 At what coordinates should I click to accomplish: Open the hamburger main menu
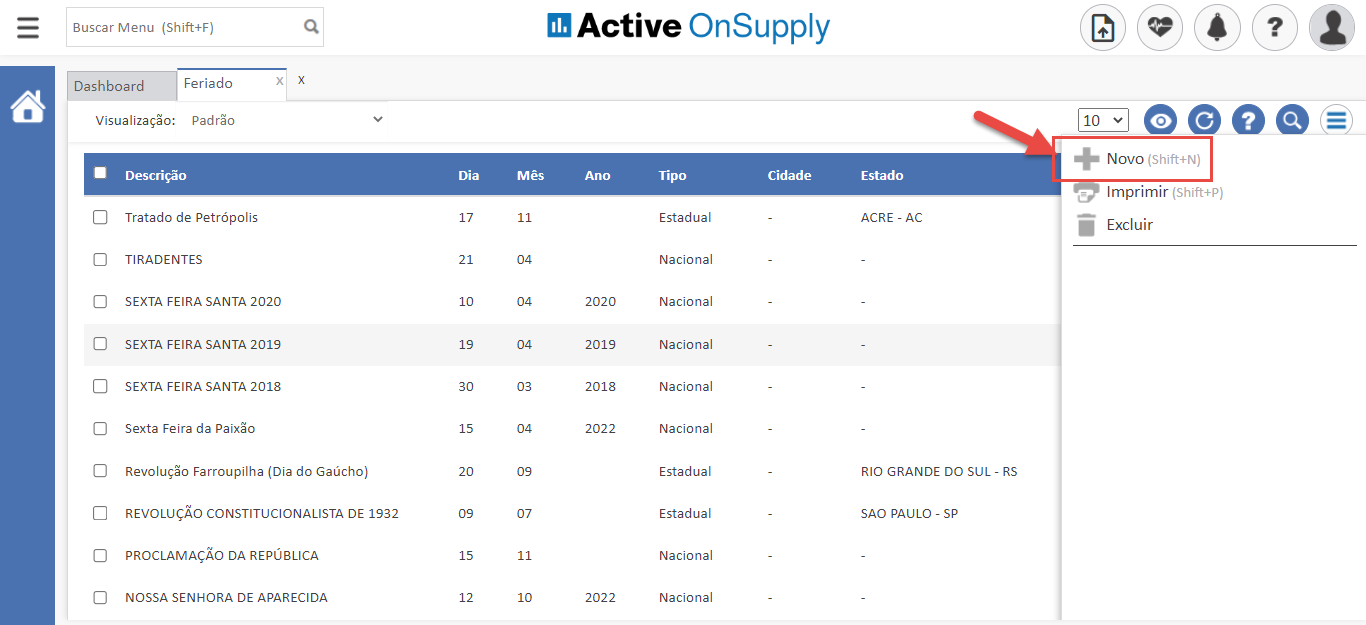pos(28,27)
